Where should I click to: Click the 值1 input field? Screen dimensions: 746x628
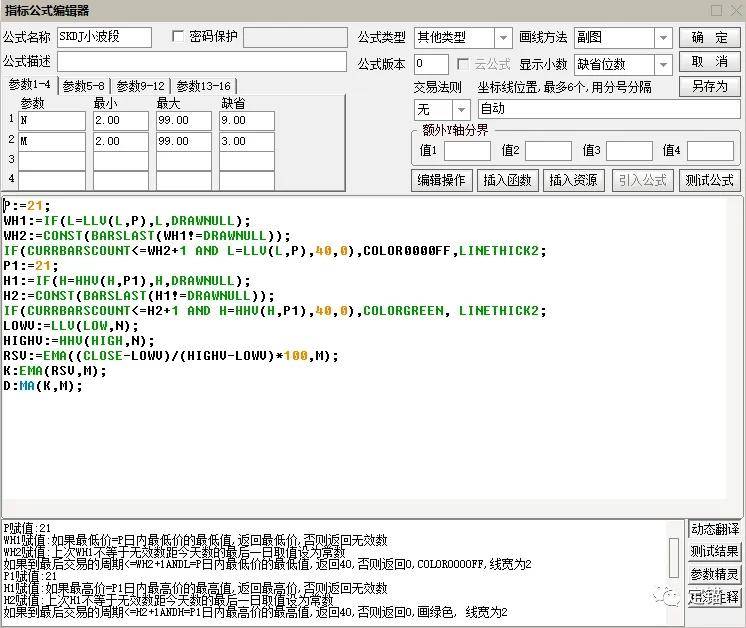467,151
